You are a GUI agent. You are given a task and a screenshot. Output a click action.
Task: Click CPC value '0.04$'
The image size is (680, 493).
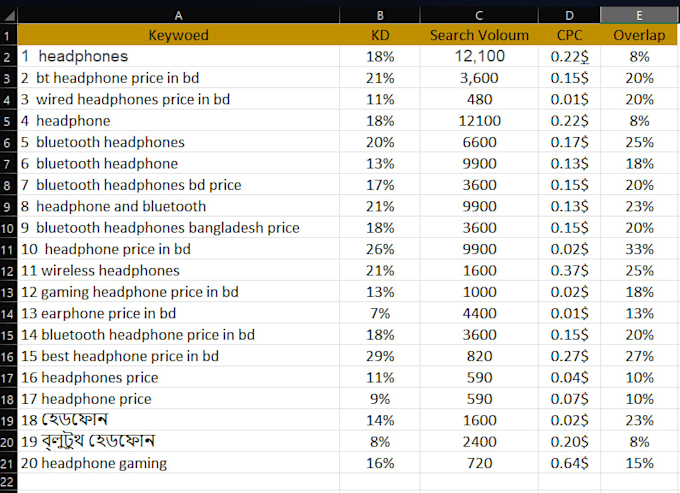pos(569,377)
